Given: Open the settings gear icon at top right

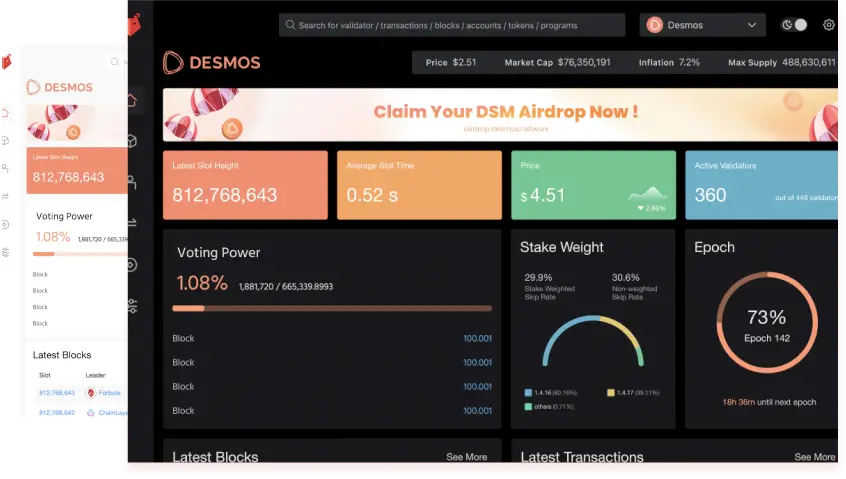Looking at the screenshot, I should (x=829, y=25).
